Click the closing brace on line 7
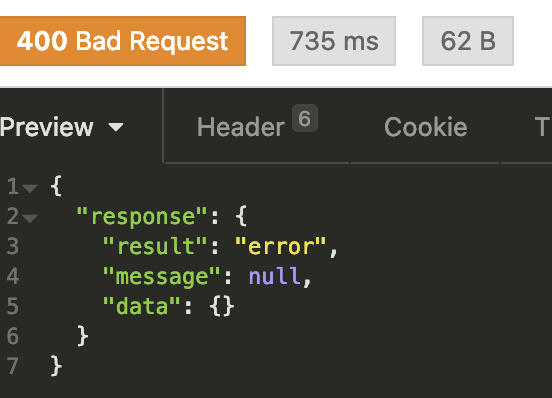Viewport: 552px width, 398px height. [x=56, y=366]
